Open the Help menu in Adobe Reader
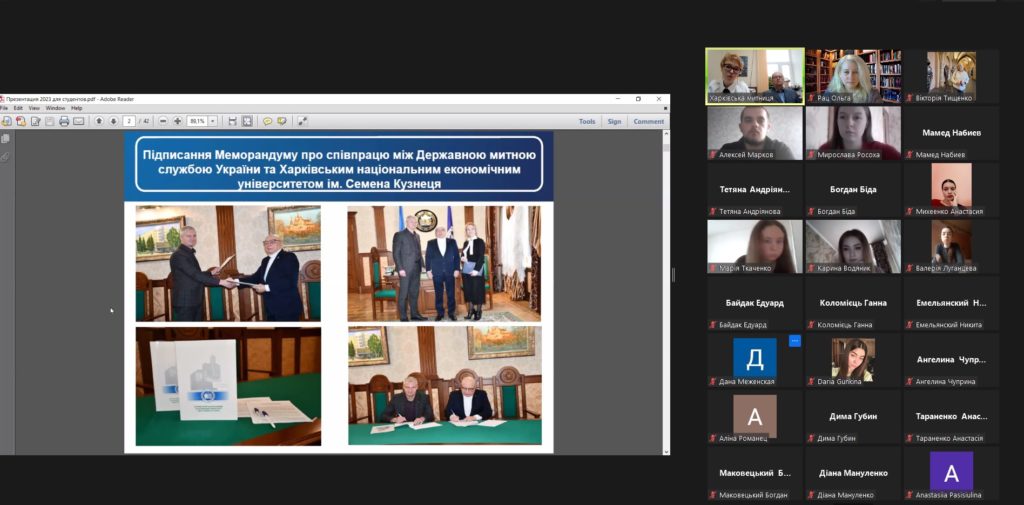1024x505 pixels. tap(76, 108)
